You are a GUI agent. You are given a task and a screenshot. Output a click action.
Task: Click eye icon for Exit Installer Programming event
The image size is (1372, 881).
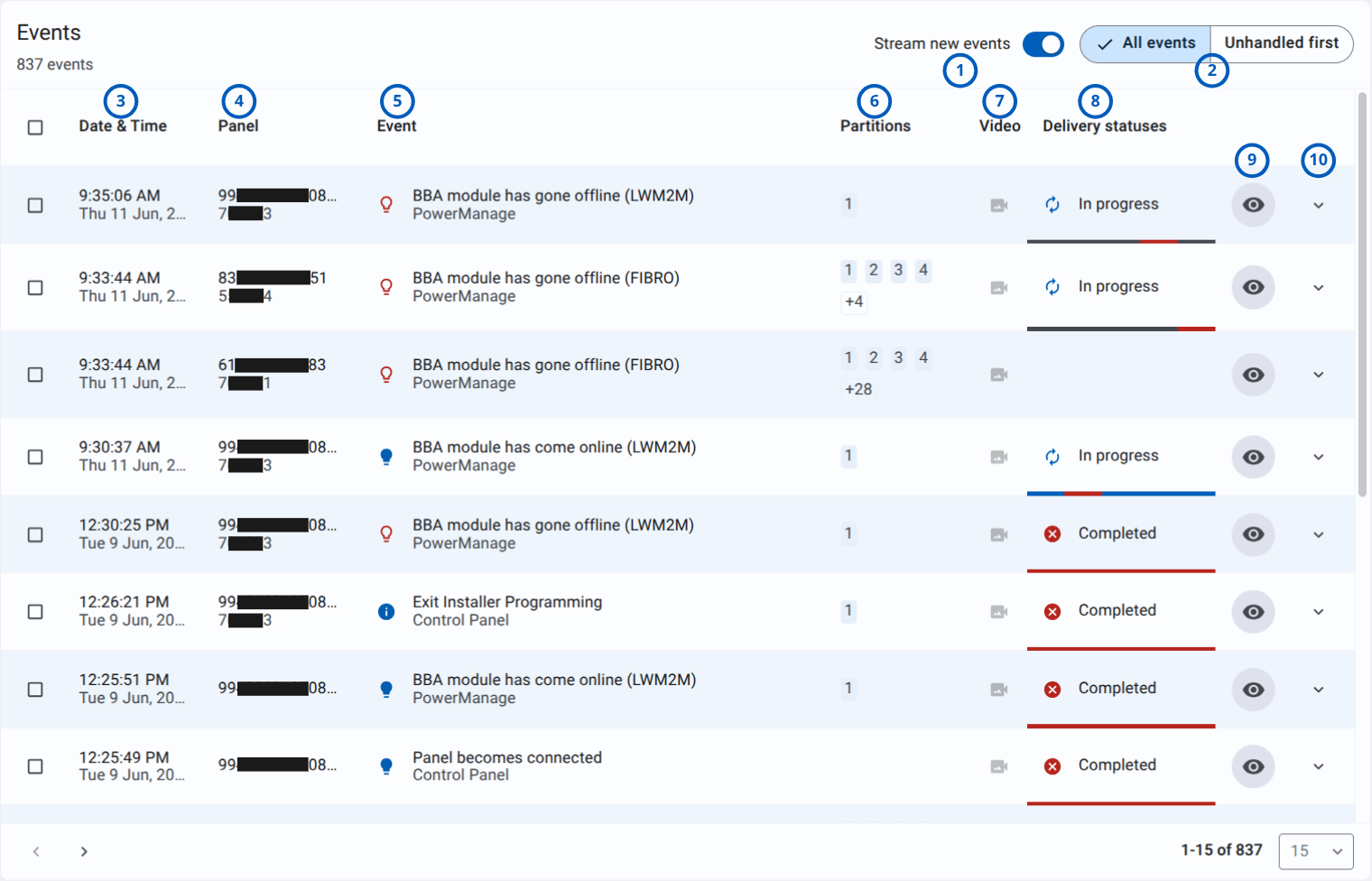click(1254, 612)
